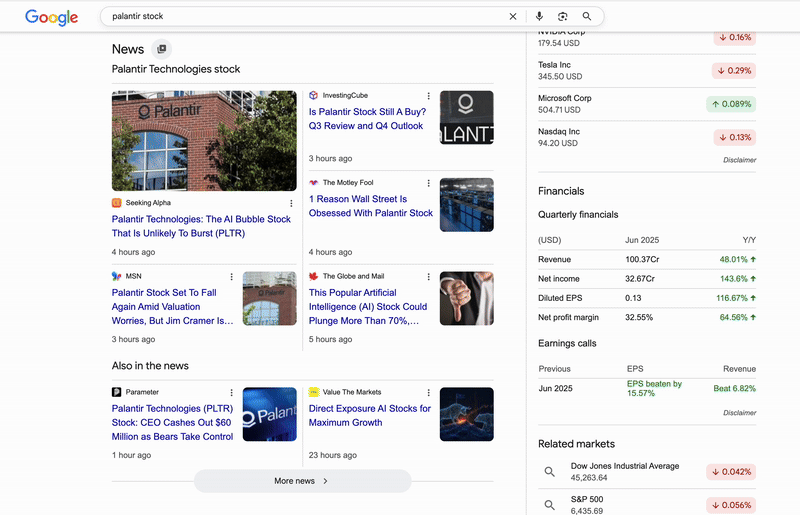Click the Quarterly financials heading

coord(578,214)
